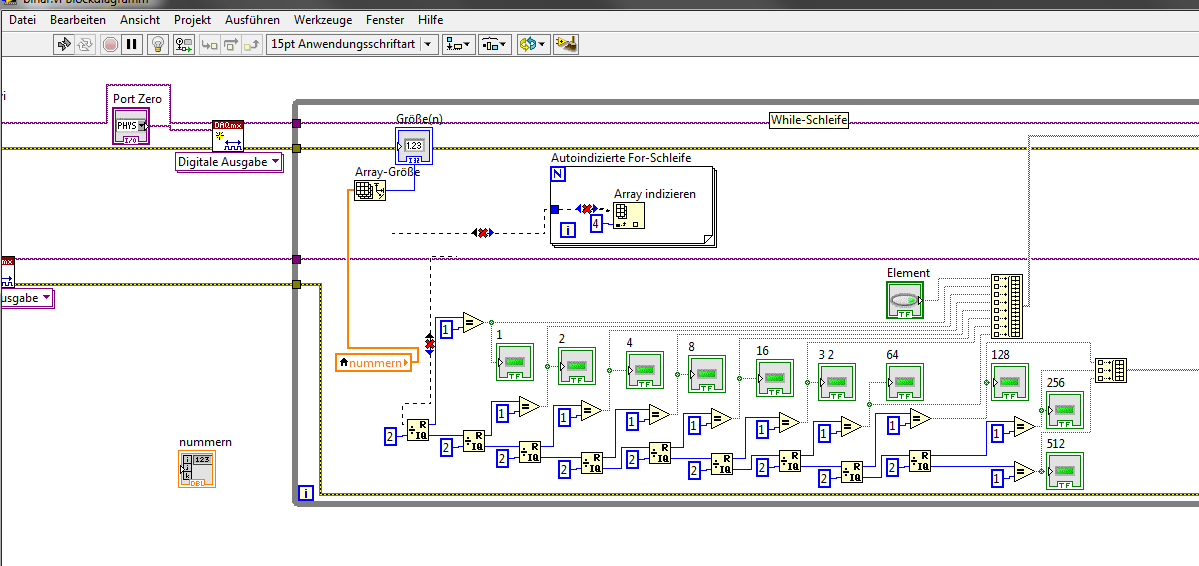
Task: Toggle the retain wire values button
Action: [x=184, y=44]
